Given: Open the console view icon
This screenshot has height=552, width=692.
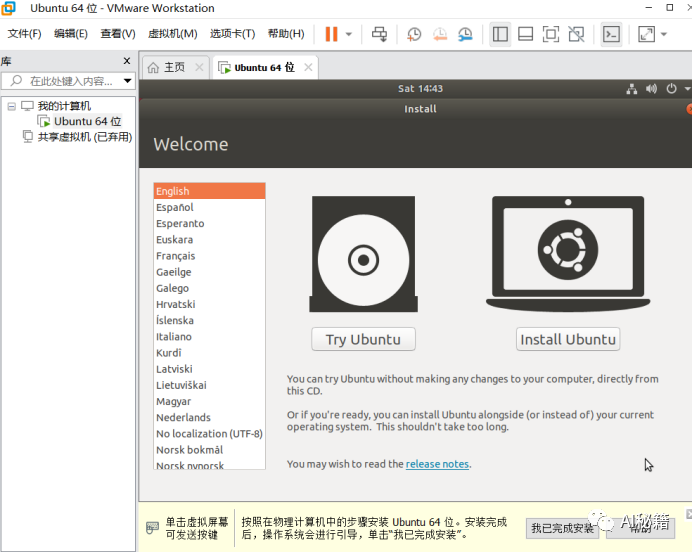Looking at the screenshot, I should pos(611,34).
